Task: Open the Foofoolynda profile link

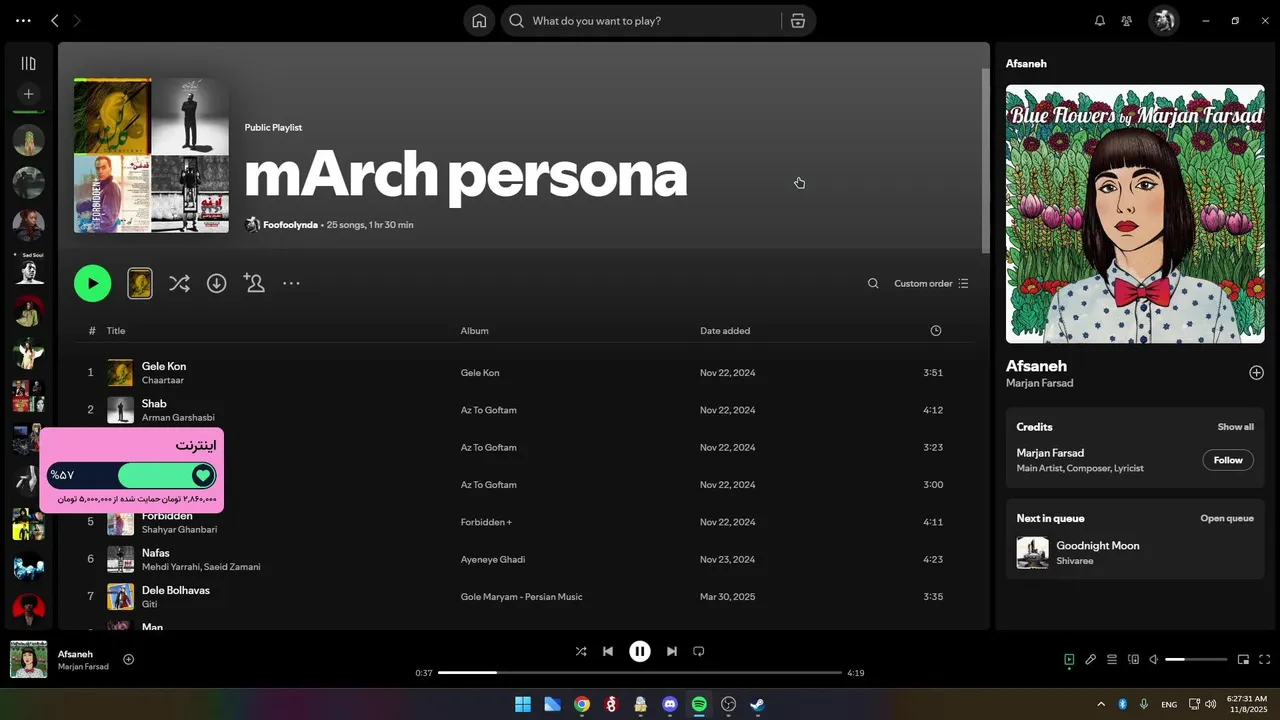Action: [x=290, y=225]
